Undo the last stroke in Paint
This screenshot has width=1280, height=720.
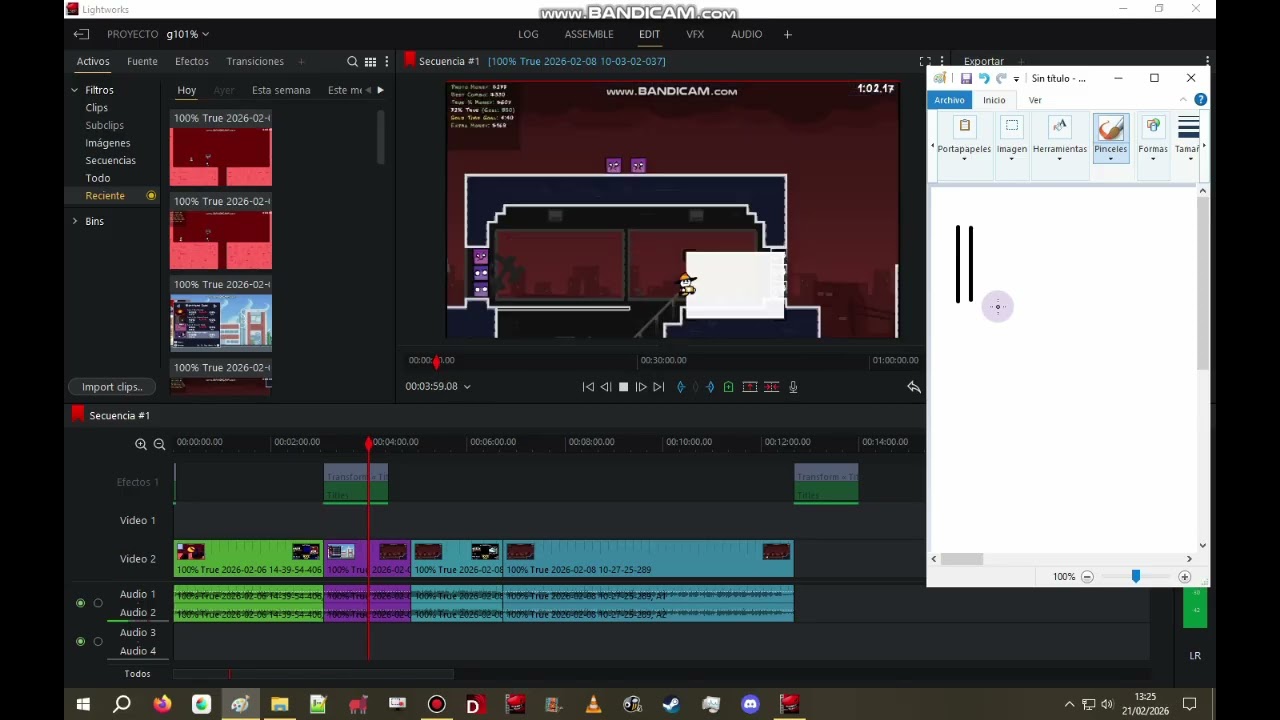(x=984, y=78)
